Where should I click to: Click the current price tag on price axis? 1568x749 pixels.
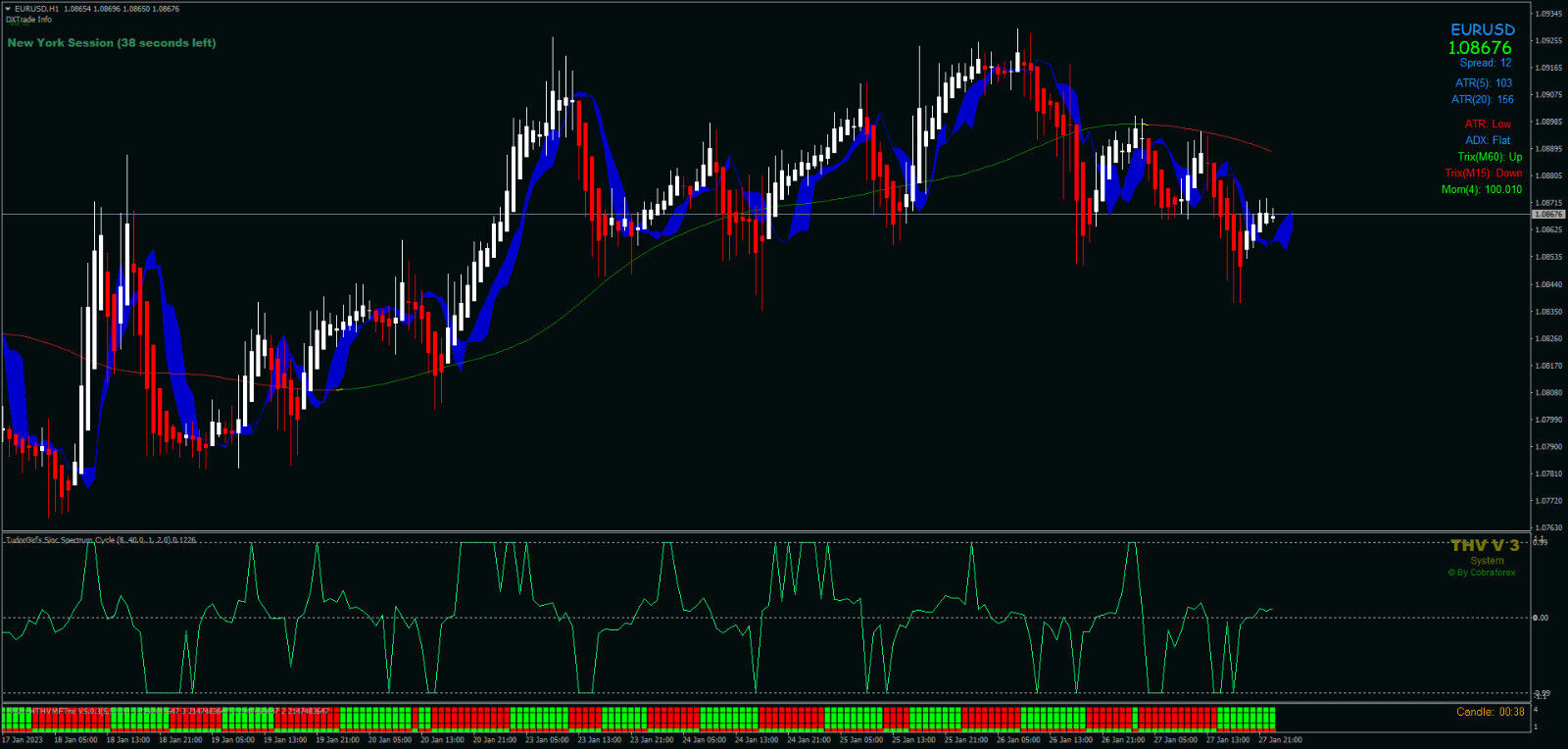1548,214
